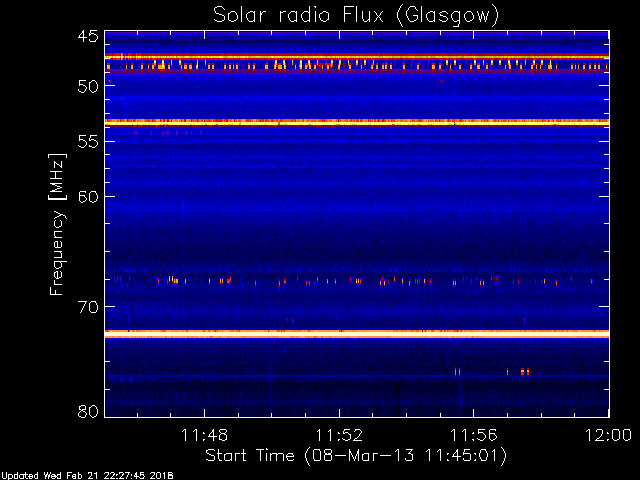Select the frequency axis label "55"

tap(88, 142)
